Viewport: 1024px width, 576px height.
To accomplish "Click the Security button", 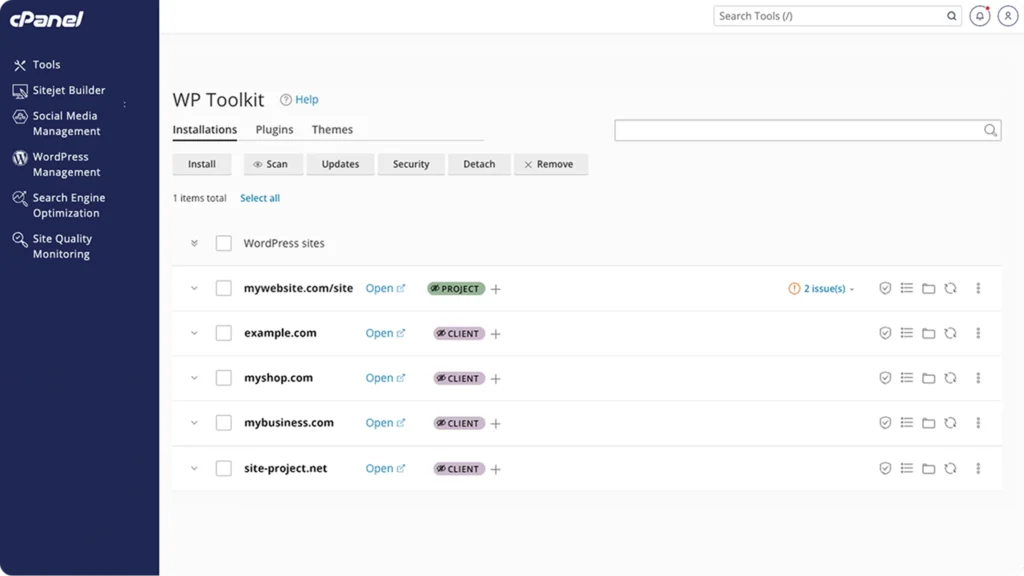I will click(x=411, y=164).
